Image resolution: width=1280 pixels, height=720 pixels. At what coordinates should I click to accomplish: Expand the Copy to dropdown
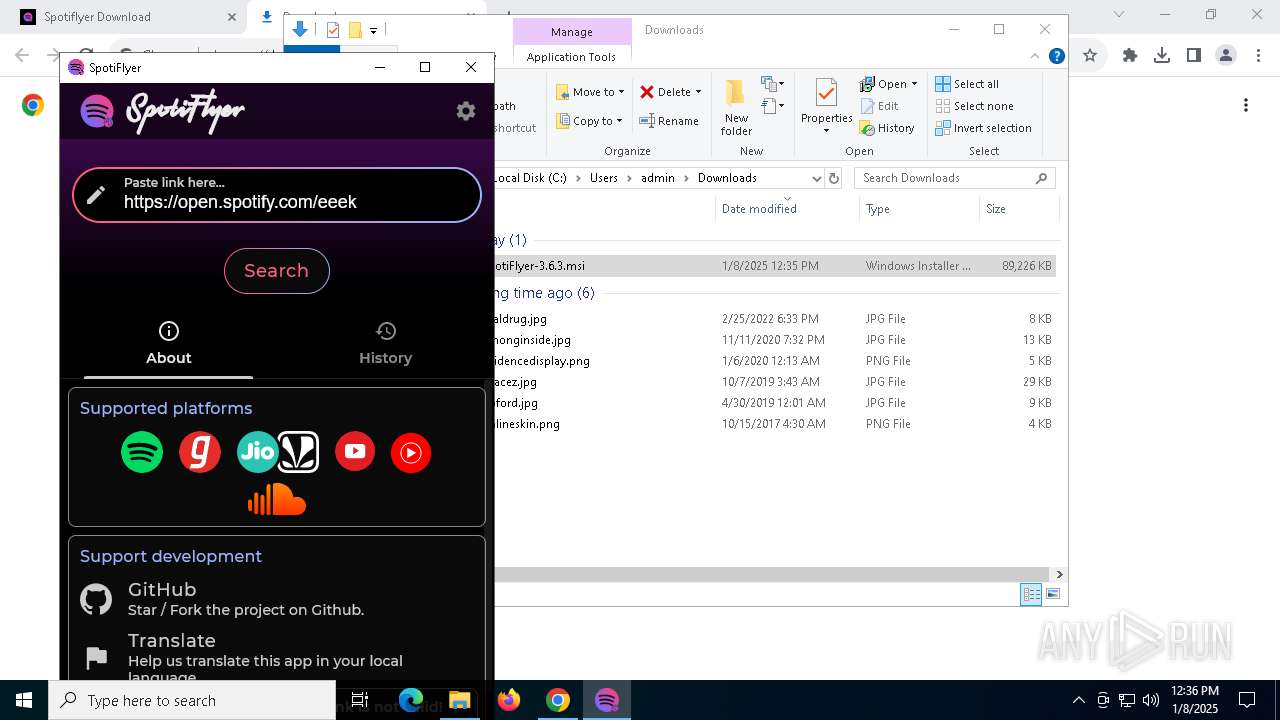tap(619, 121)
